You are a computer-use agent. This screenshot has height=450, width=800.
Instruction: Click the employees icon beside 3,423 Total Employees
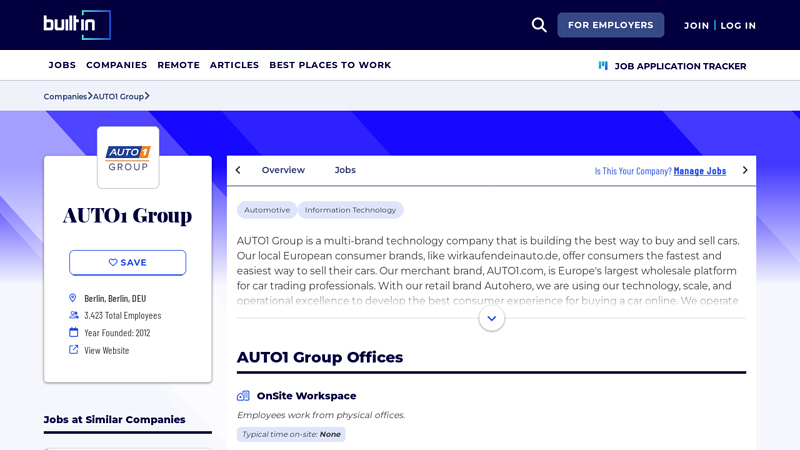73,315
